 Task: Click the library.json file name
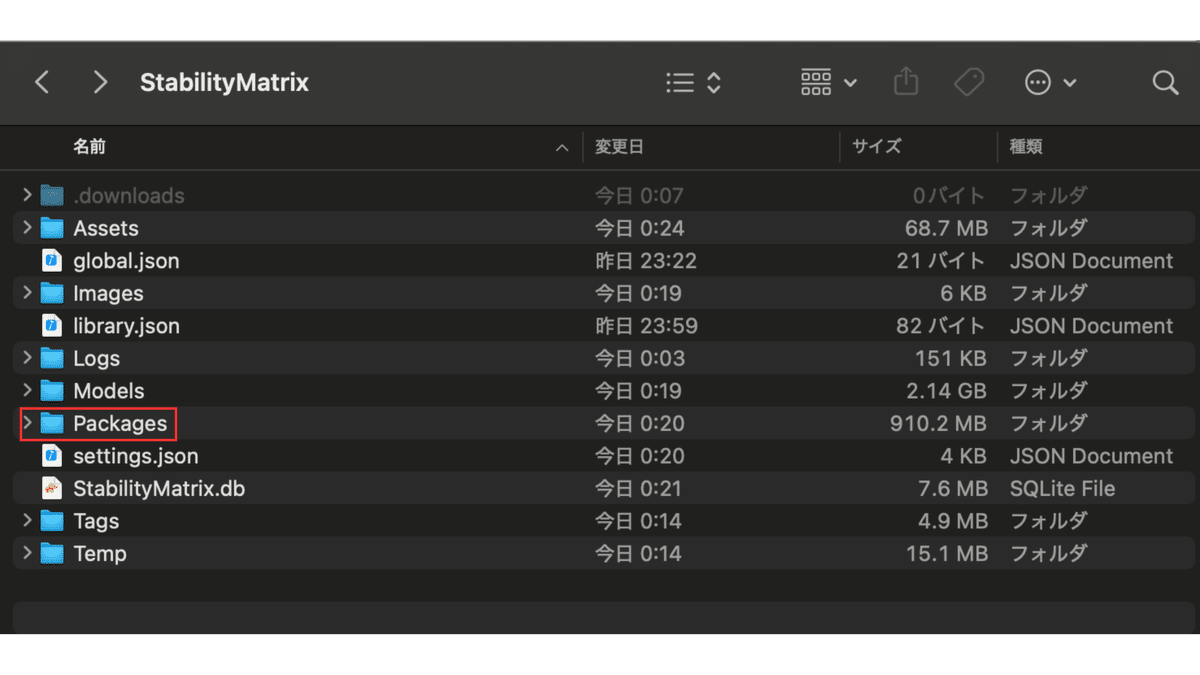(x=126, y=326)
